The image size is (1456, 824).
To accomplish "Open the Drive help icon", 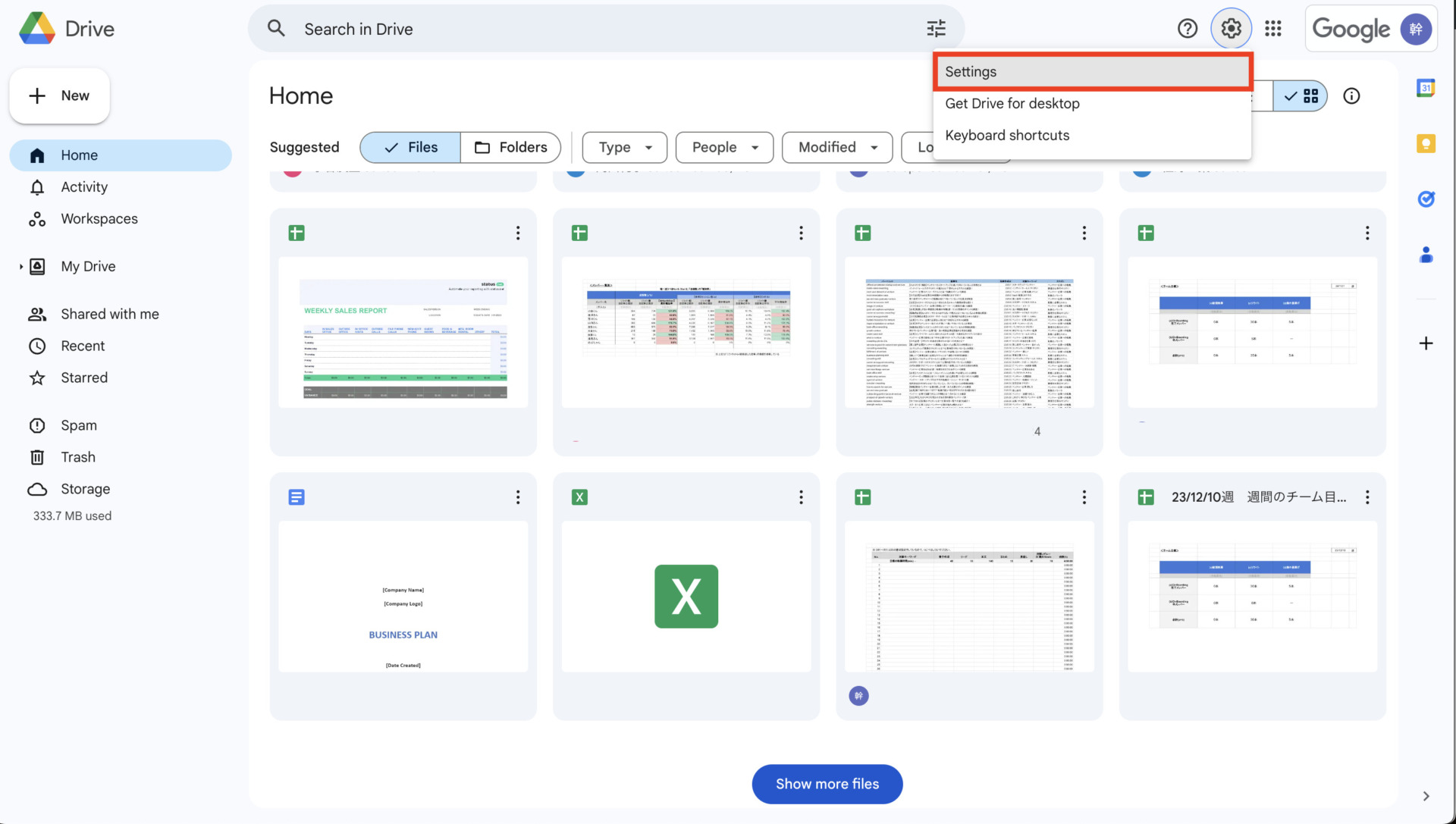I will [1187, 28].
